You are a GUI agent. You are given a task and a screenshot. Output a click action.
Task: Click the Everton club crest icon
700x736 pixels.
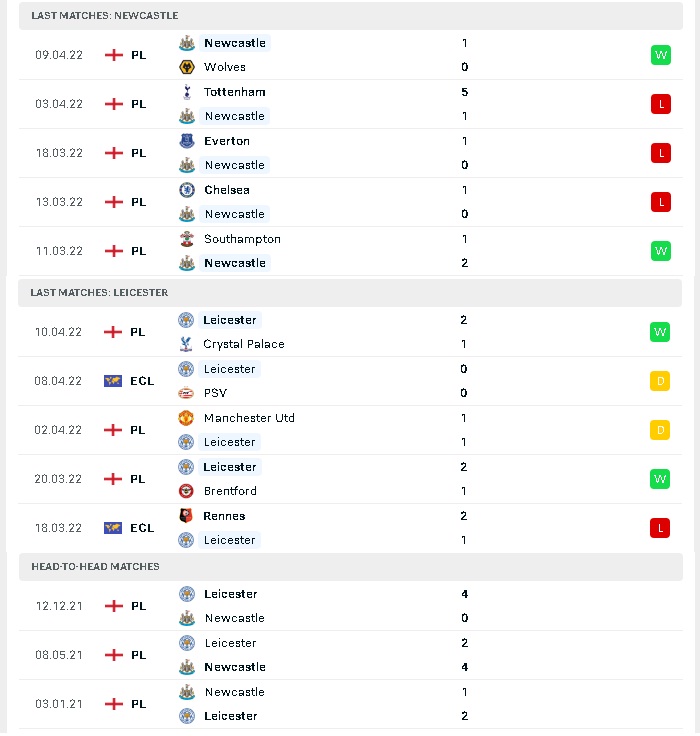tap(187, 141)
